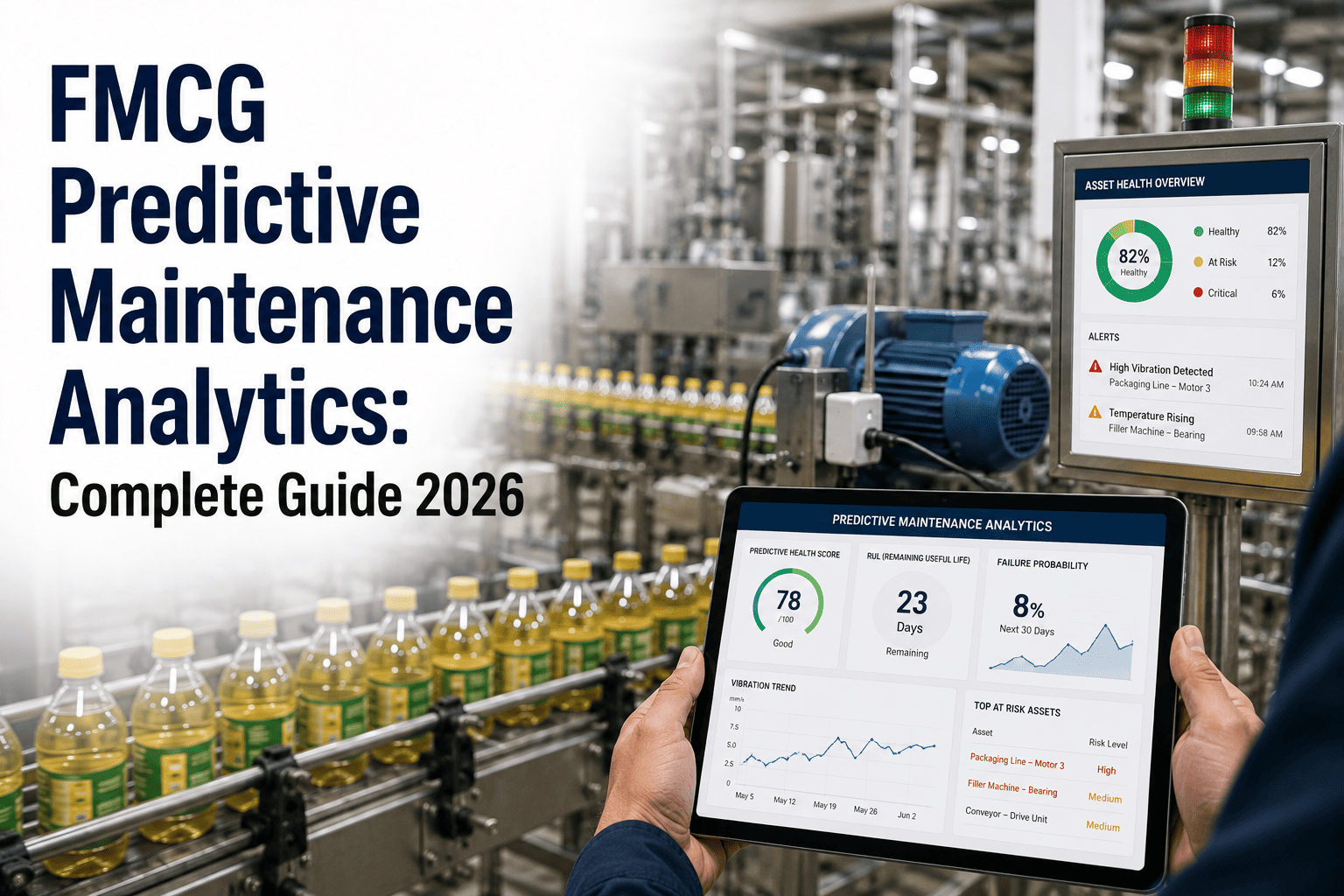
Task: Click the High risk level value
Action: [1106, 770]
